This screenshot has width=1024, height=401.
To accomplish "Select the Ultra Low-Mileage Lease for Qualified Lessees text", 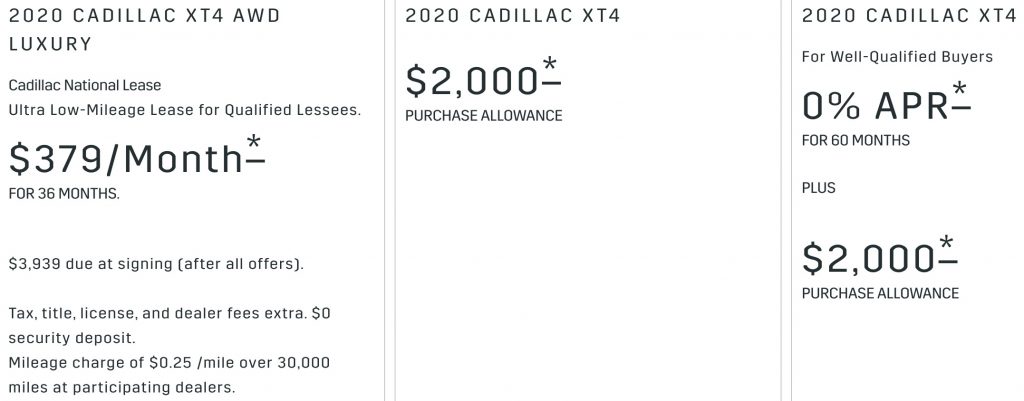I will (185, 110).
